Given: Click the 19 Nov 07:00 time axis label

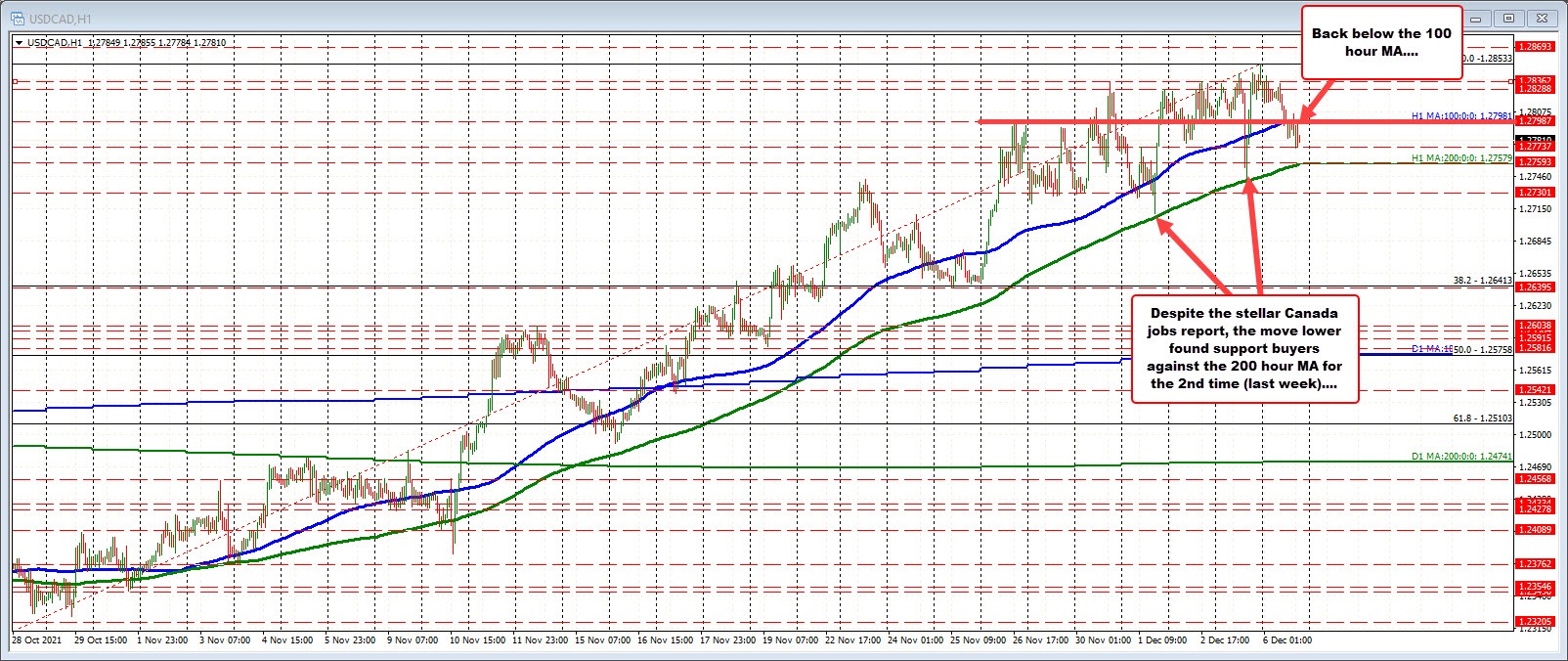Looking at the screenshot, I should click(x=790, y=639).
